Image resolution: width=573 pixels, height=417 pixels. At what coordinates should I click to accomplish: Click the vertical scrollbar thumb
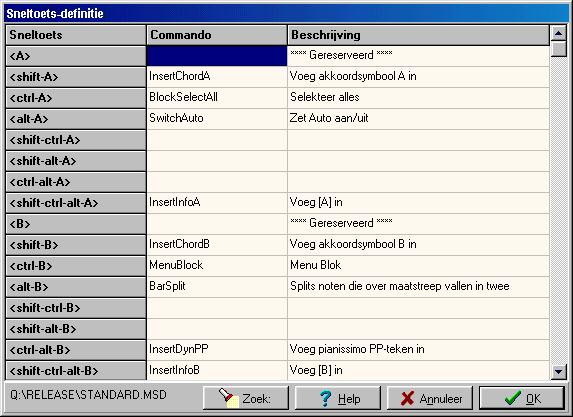pyautogui.click(x=558, y=49)
